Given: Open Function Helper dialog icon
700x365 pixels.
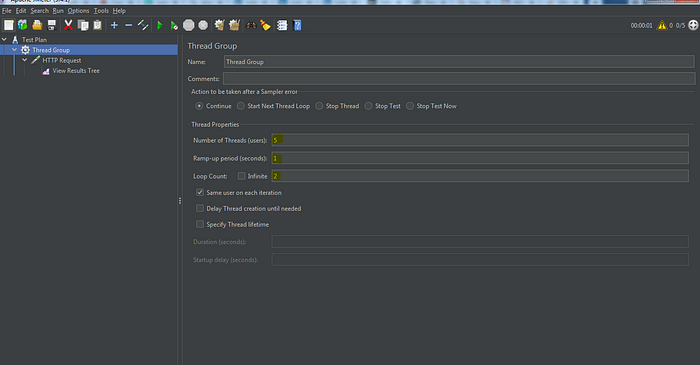Looking at the screenshot, I should point(282,25).
